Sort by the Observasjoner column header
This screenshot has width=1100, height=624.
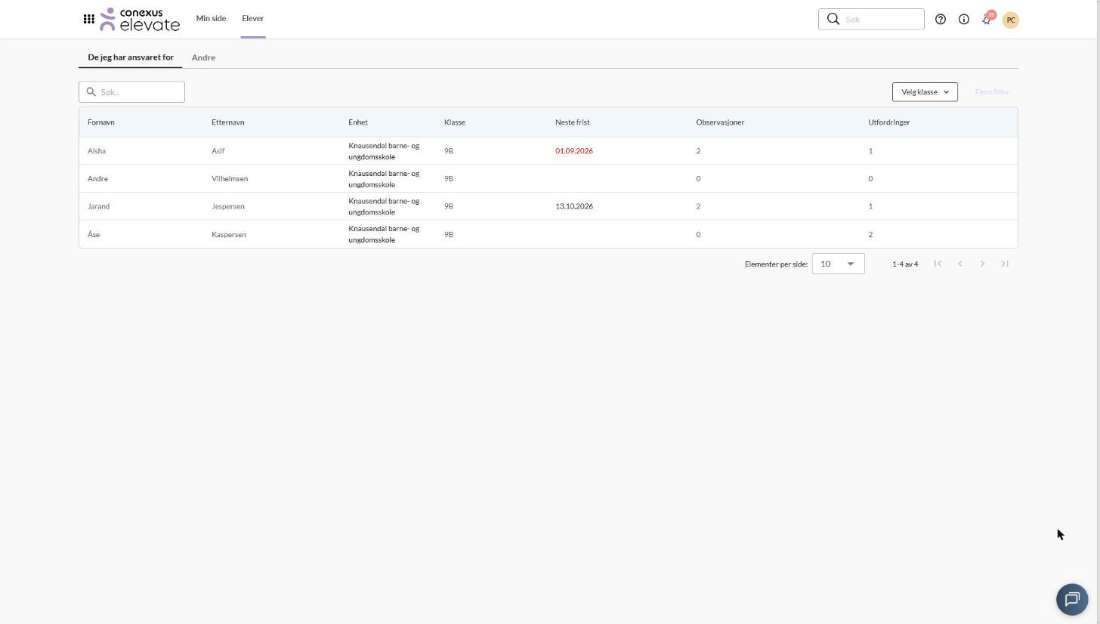point(720,122)
